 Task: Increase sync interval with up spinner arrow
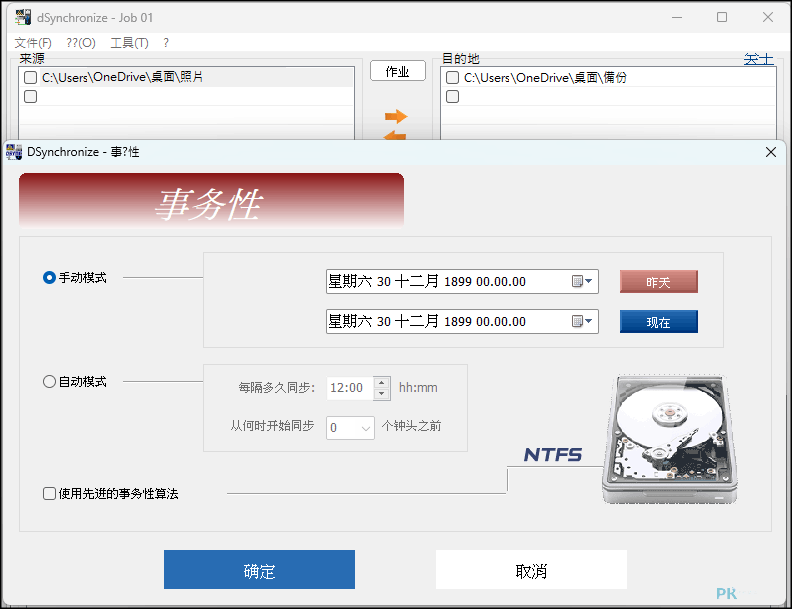[x=382, y=383]
